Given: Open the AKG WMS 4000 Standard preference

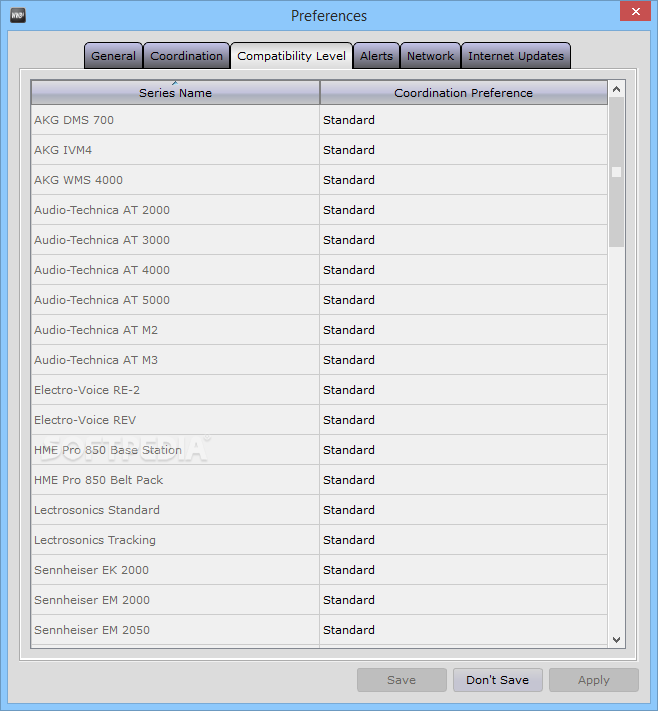Looking at the screenshot, I should [x=463, y=180].
